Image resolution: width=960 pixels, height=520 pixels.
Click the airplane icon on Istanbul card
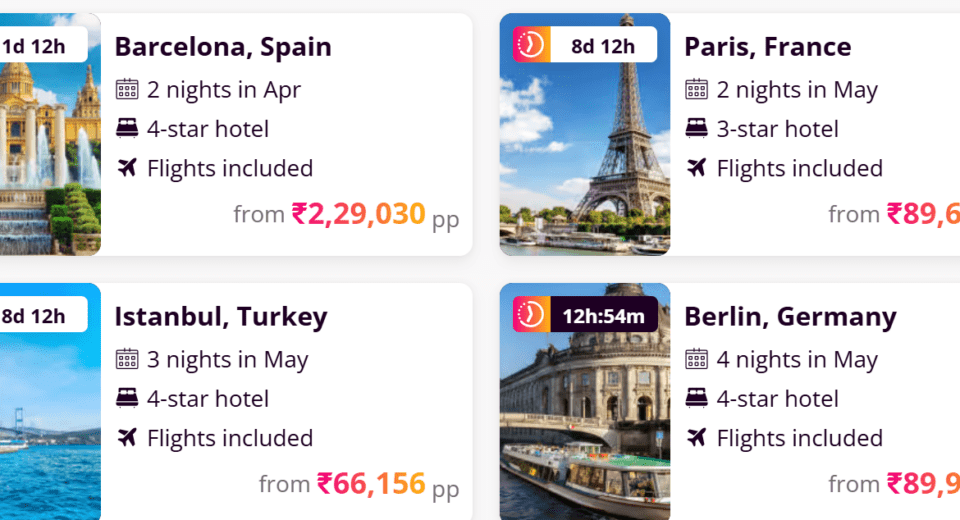pyautogui.click(x=127, y=438)
